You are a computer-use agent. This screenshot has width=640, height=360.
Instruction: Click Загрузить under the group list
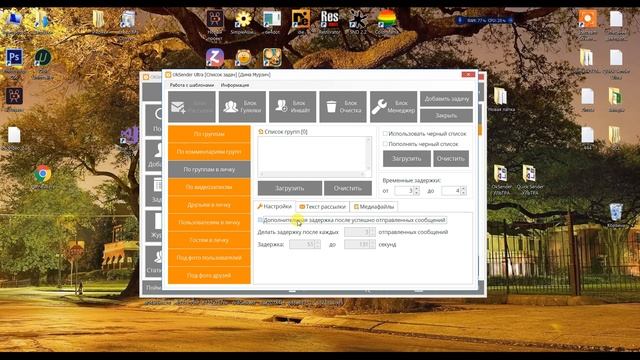coord(289,189)
